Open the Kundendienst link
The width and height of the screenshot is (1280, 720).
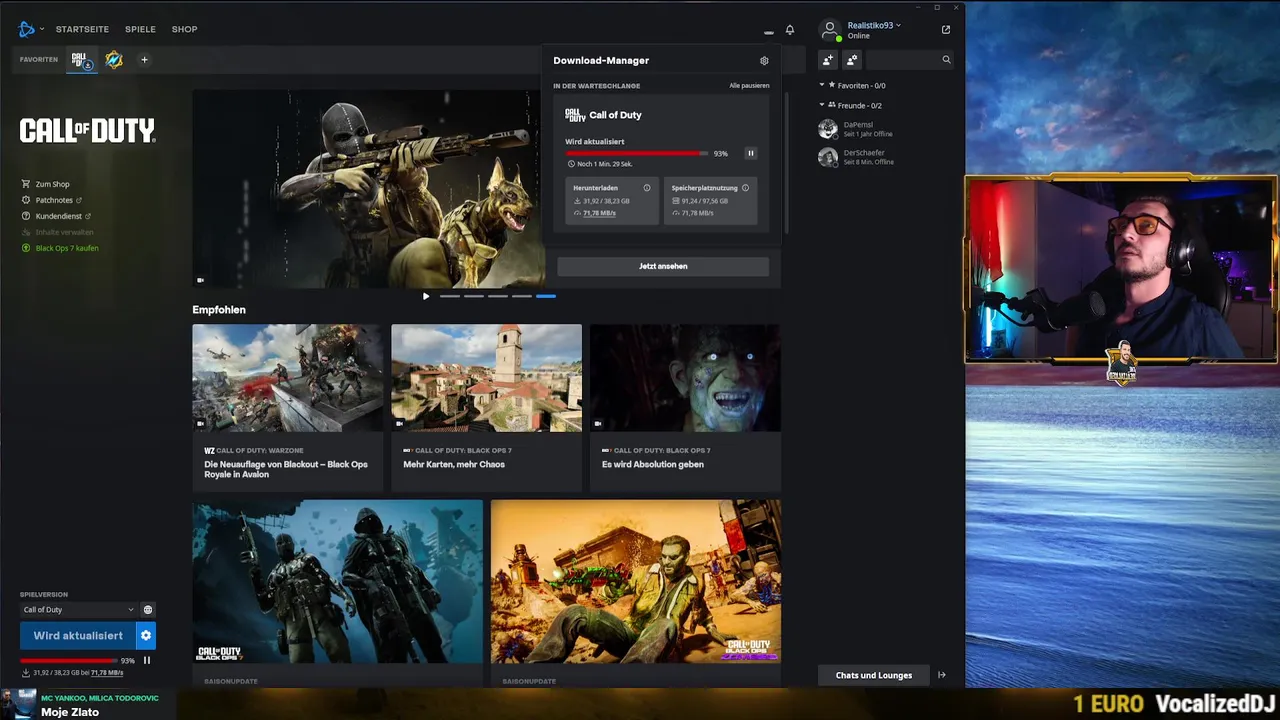(59, 216)
